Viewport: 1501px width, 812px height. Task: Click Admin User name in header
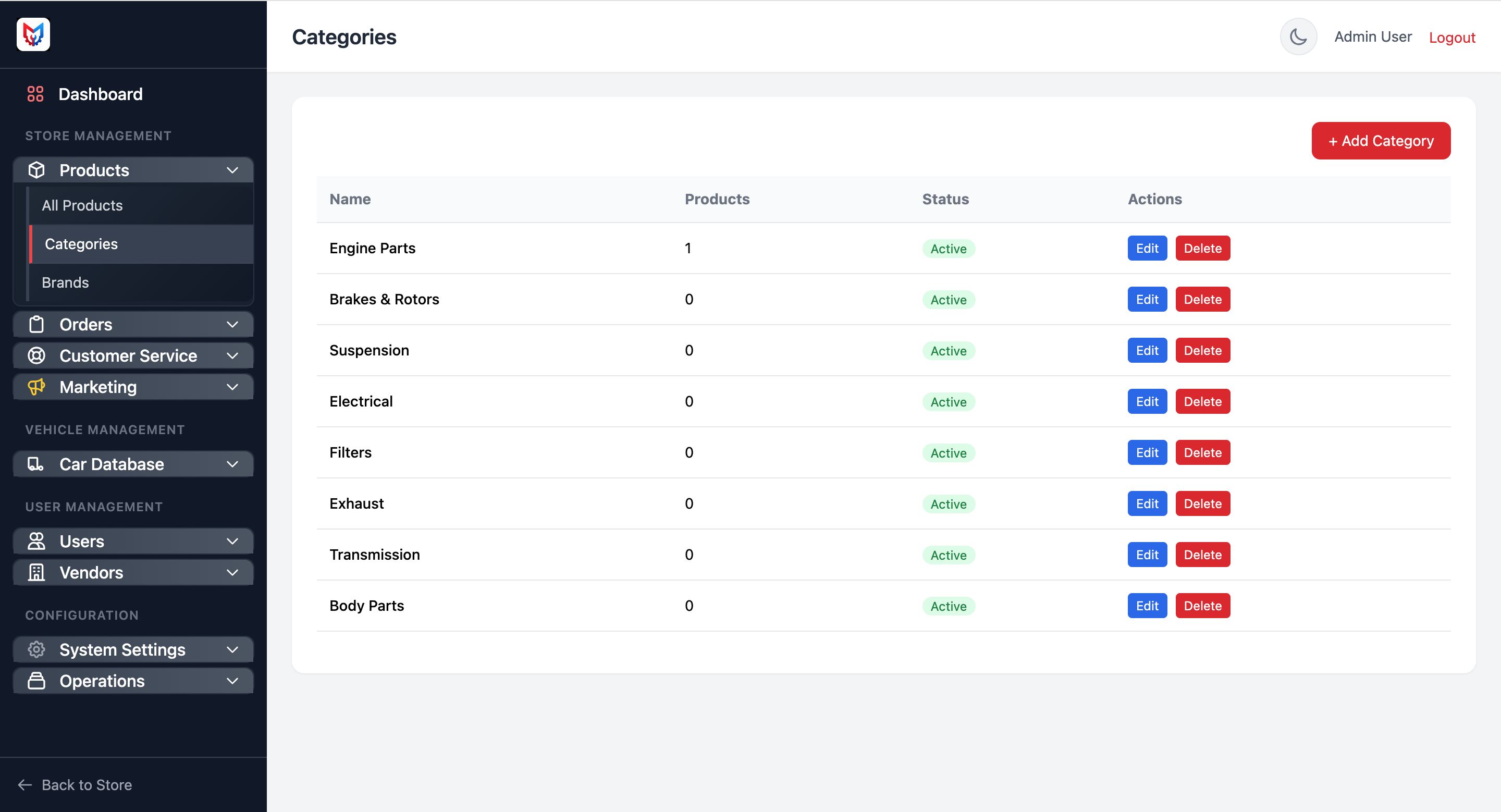point(1373,36)
